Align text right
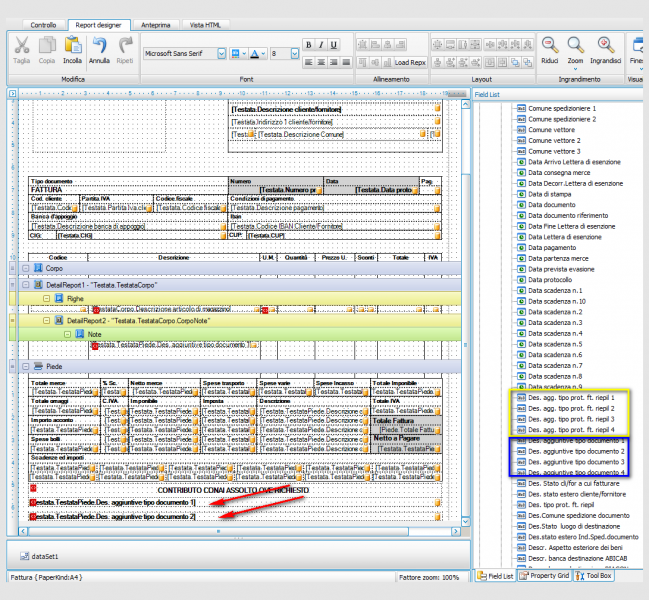Viewport: 649px width, 600px height. tap(334, 62)
